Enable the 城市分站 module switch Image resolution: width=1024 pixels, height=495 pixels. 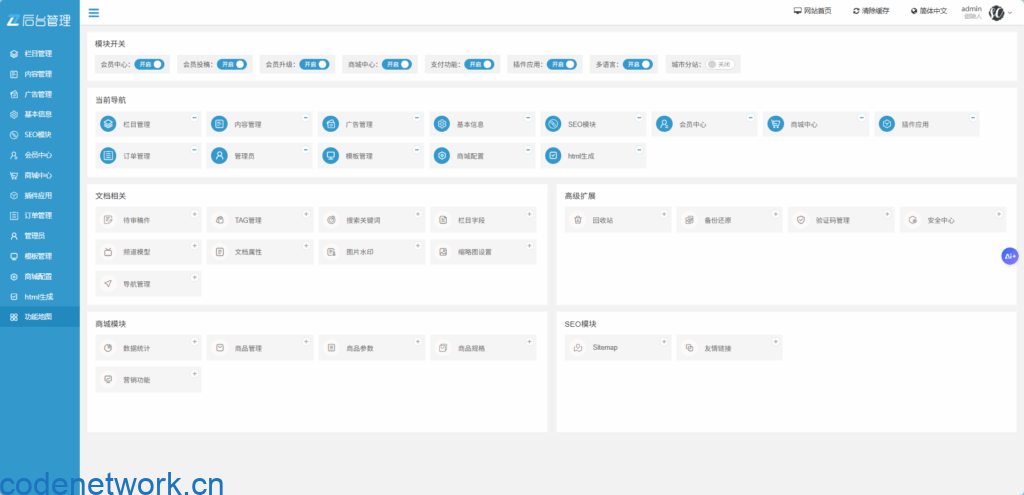pyautogui.click(x=720, y=64)
